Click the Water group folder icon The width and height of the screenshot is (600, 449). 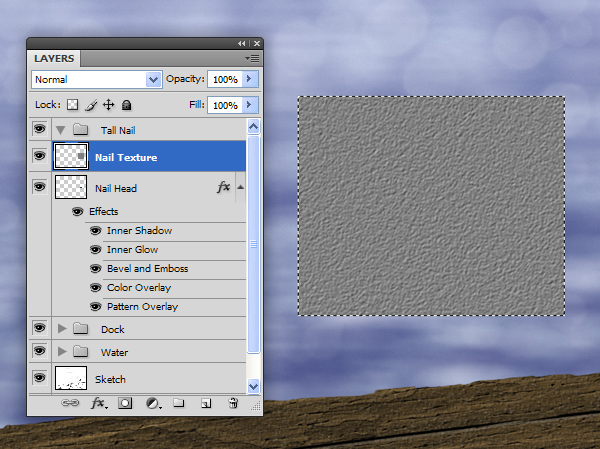click(80, 351)
